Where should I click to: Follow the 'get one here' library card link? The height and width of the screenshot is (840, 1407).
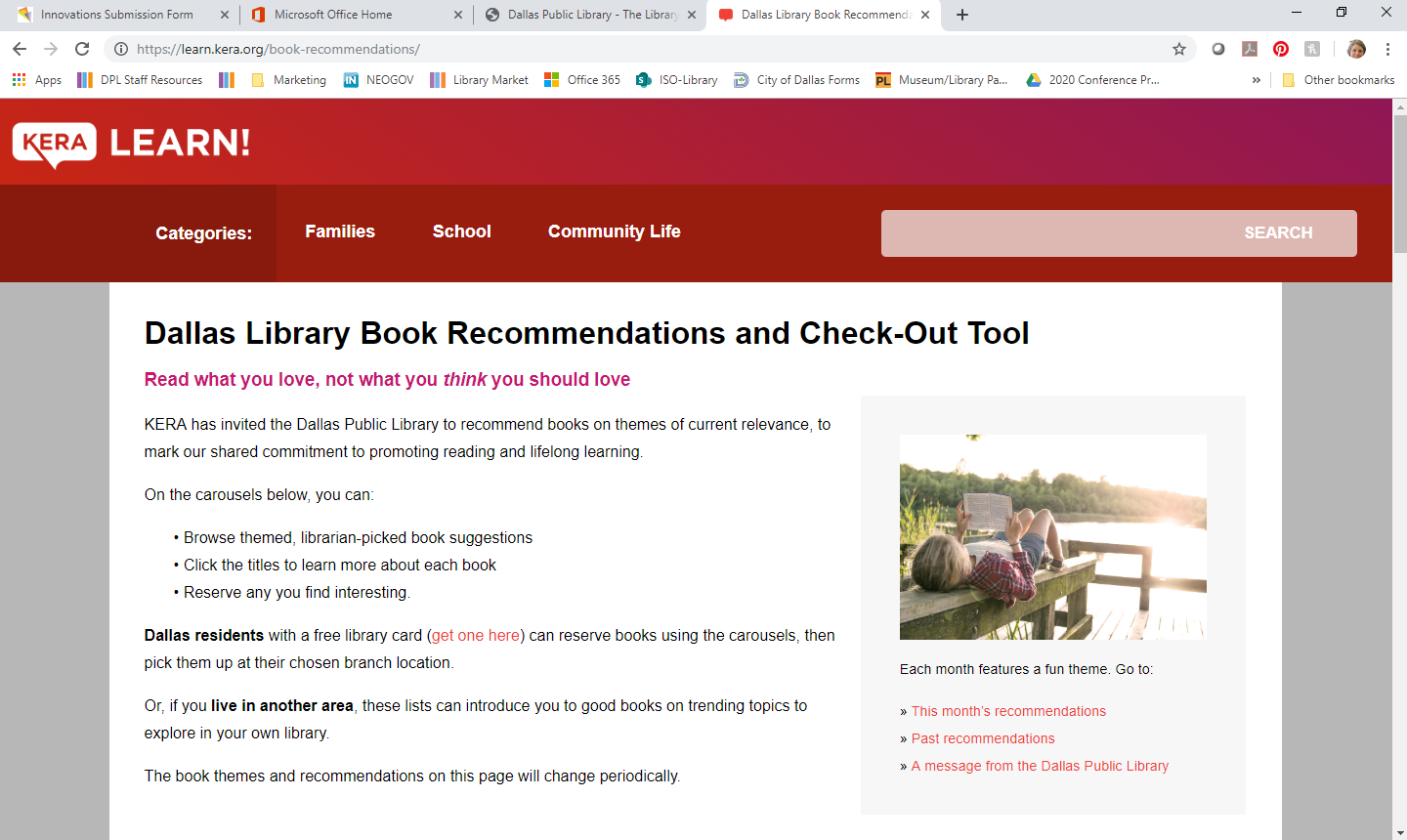pyautogui.click(x=476, y=635)
